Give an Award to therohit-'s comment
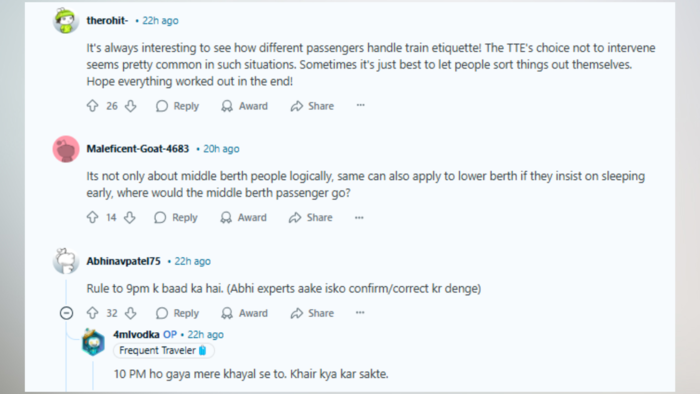Screen dimensions: 700x394 pos(245,106)
